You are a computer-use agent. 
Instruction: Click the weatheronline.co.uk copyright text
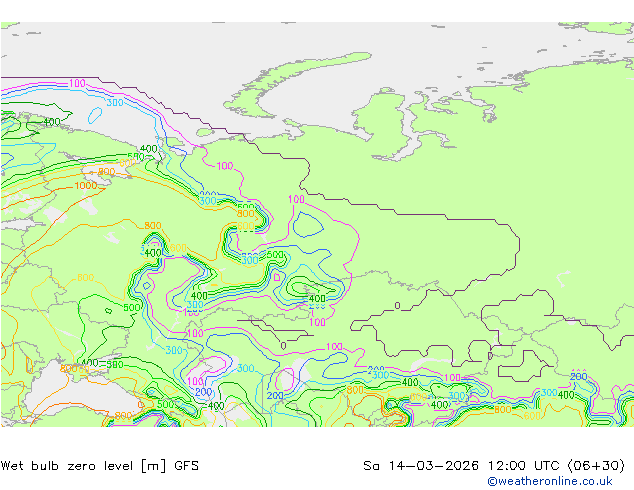(x=550, y=481)
